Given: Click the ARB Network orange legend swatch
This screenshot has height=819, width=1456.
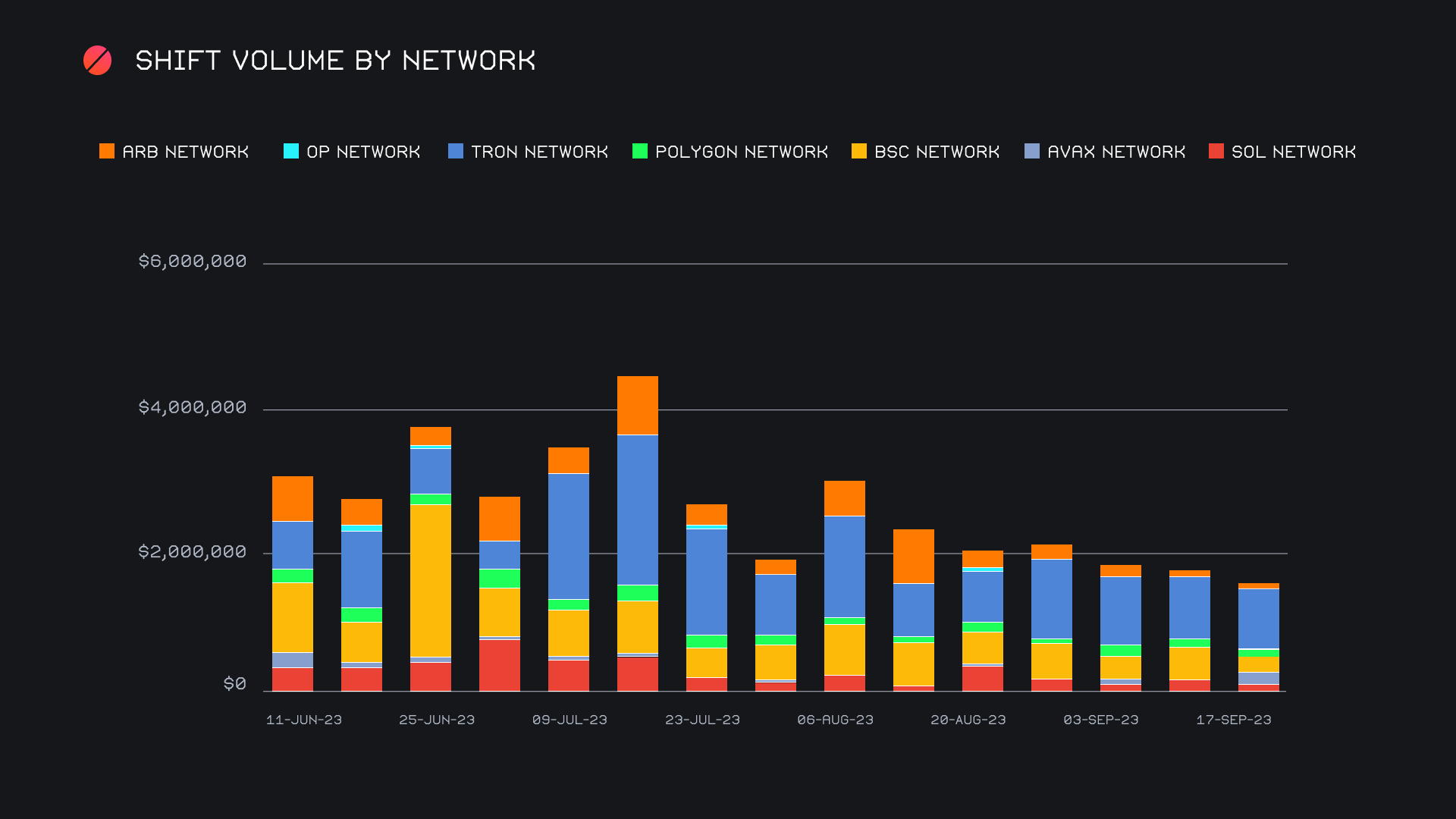Looking at the screenshot, I should click(107, 152).
